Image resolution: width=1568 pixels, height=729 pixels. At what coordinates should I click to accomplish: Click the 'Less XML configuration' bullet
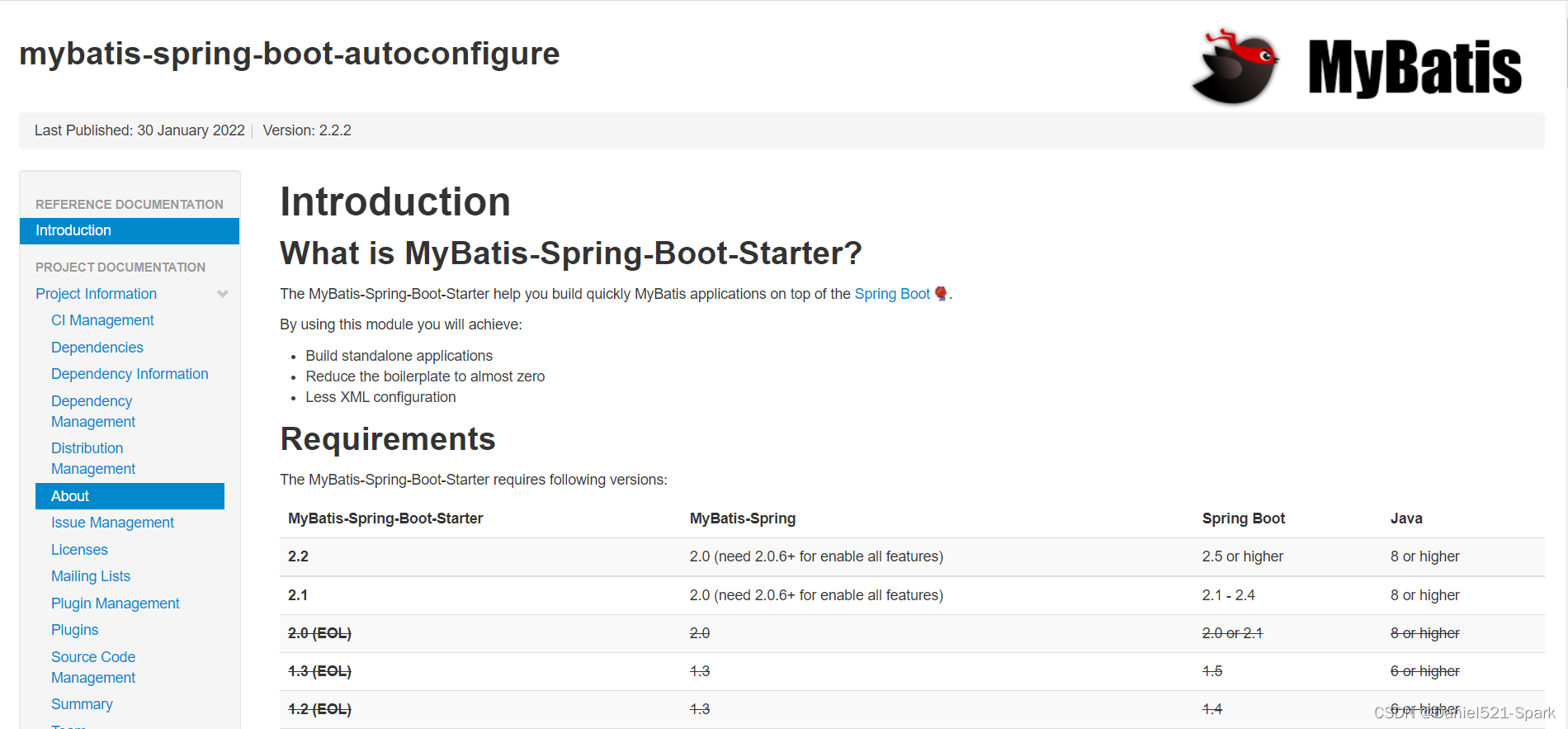tap(380, 397)
